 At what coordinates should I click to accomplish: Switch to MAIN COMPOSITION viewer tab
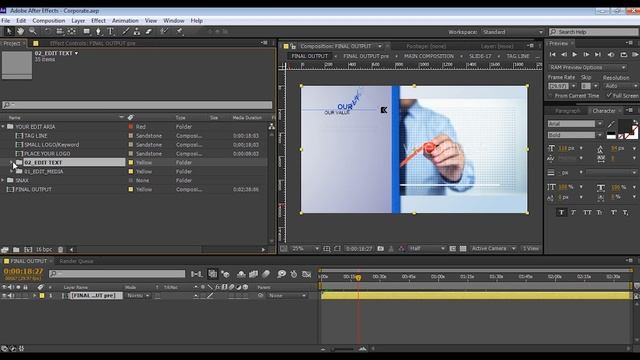coord(429,56)
